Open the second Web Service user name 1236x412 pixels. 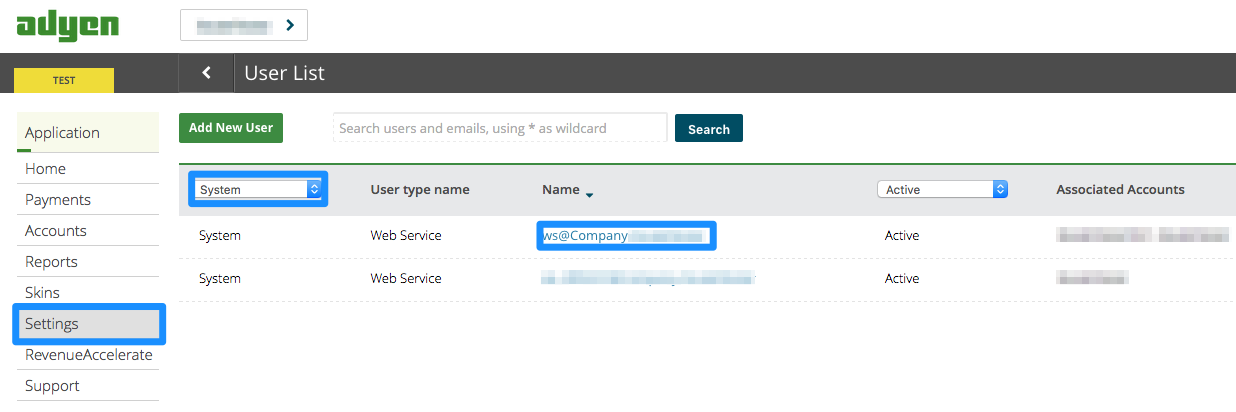[x=647, y=278]
